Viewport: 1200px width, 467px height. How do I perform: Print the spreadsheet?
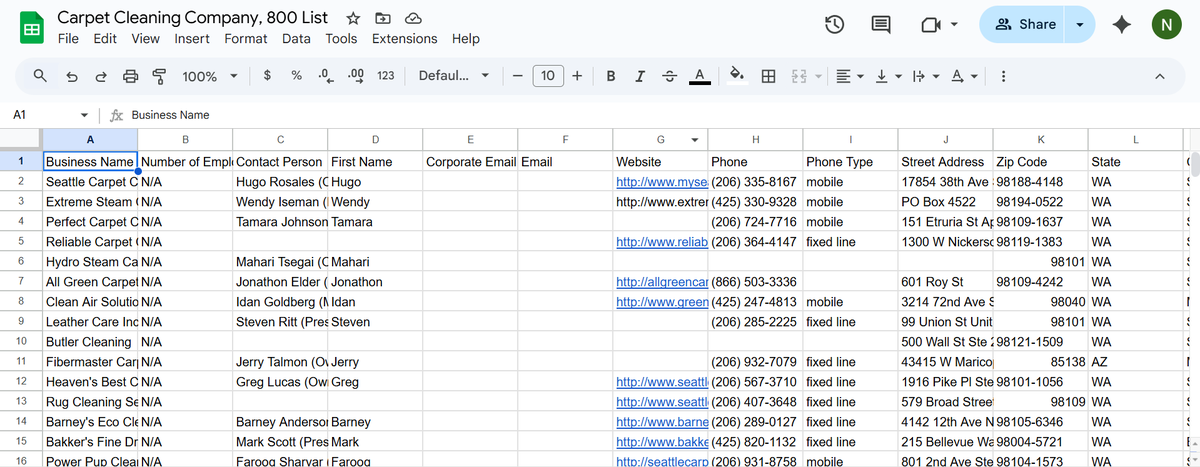point(130,76)
